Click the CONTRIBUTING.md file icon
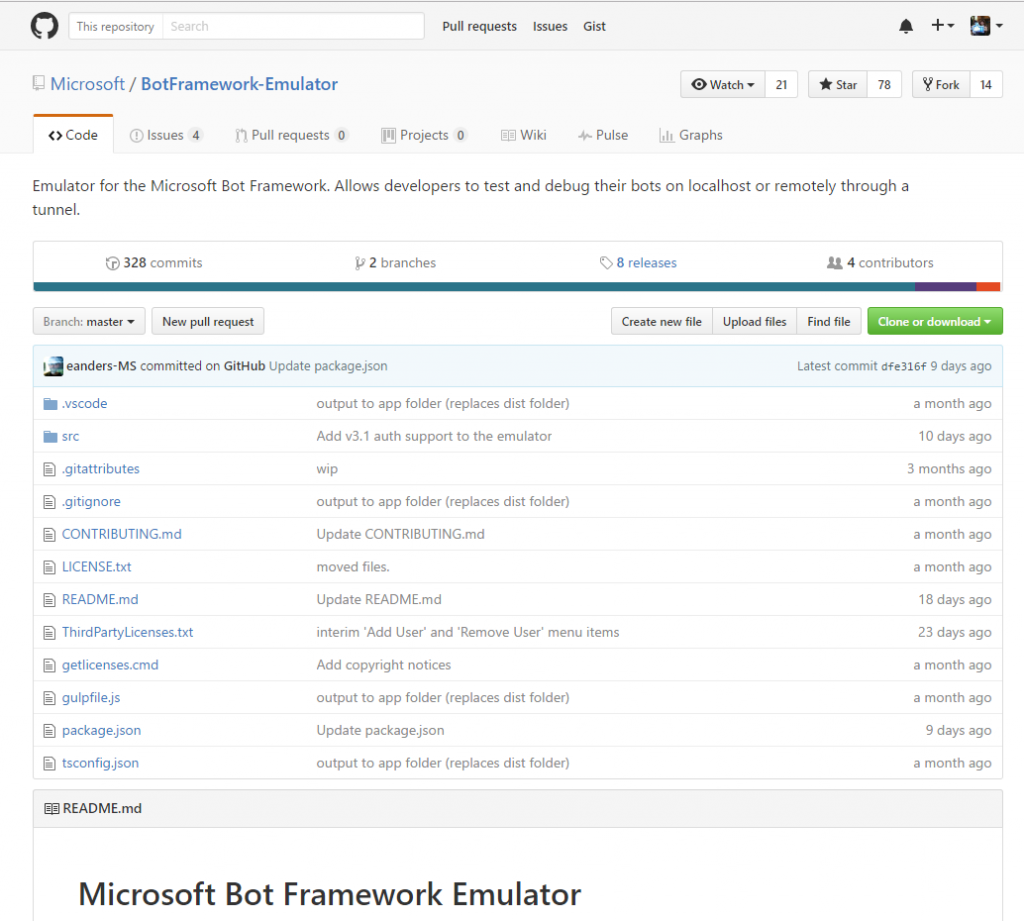 49,534
